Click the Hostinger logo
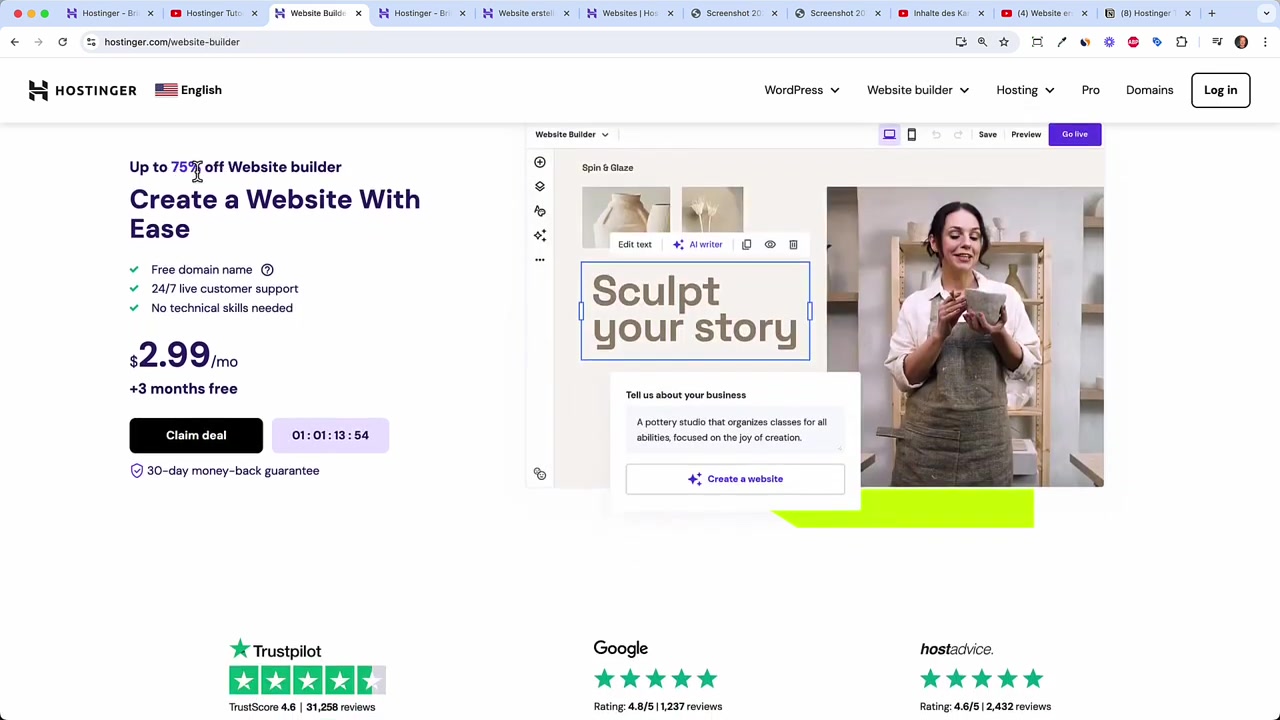The height and width of the screenshot is (720, 1280). pos(82,90)
